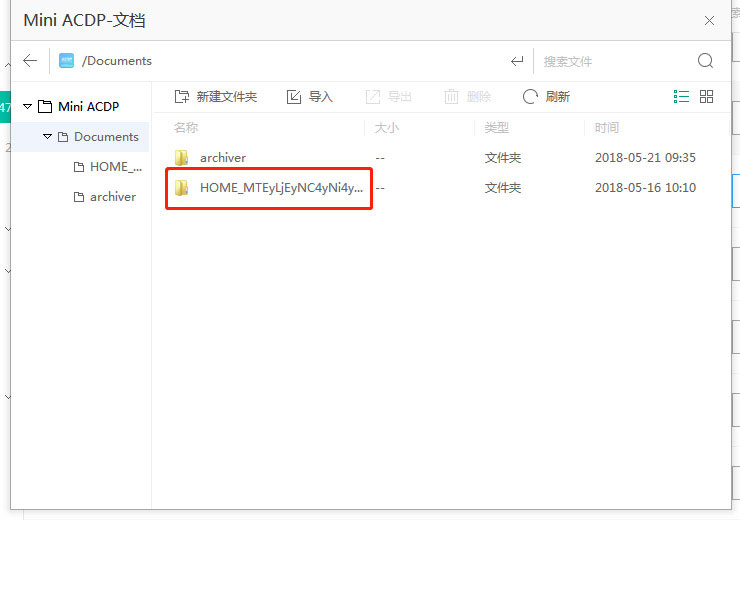Click the /Documents path text

[x=117, y=61]
